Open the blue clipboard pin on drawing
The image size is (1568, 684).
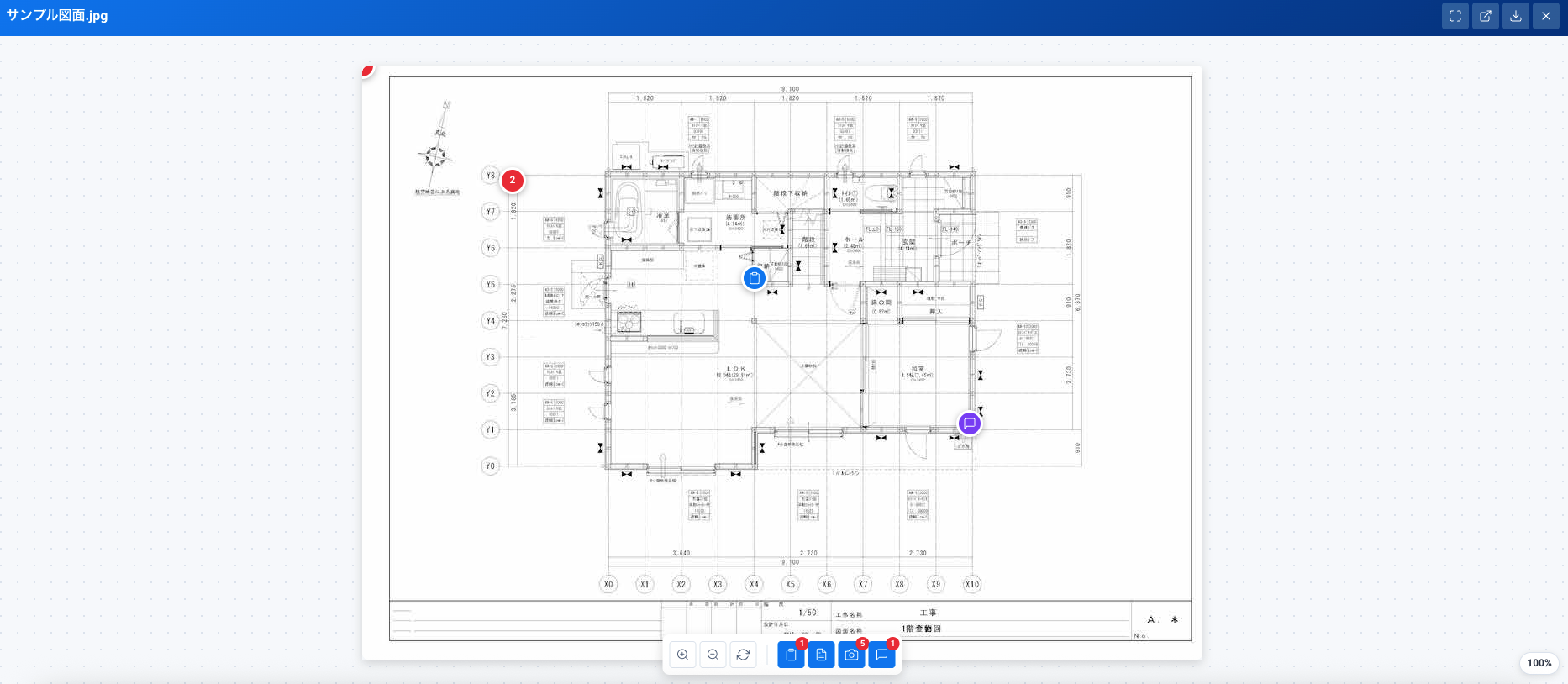[x=755, y=278]
